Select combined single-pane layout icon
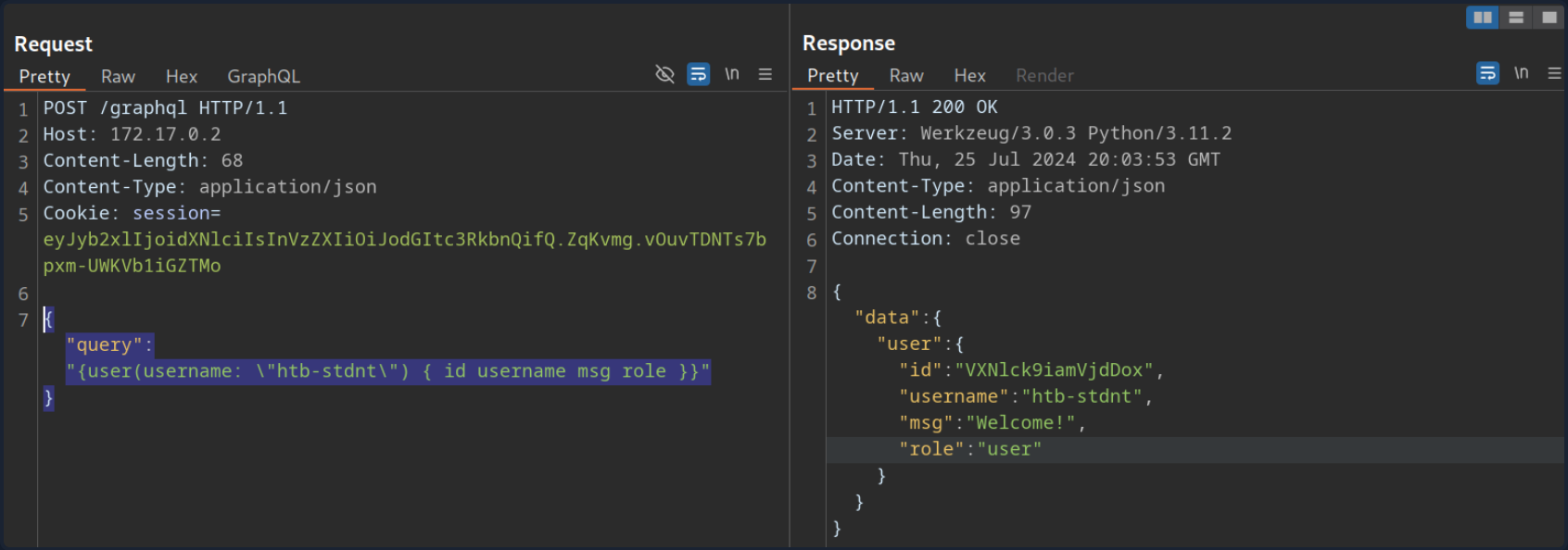The image size is (1568, 550). pyautogui.click(x=1549, y=18)
